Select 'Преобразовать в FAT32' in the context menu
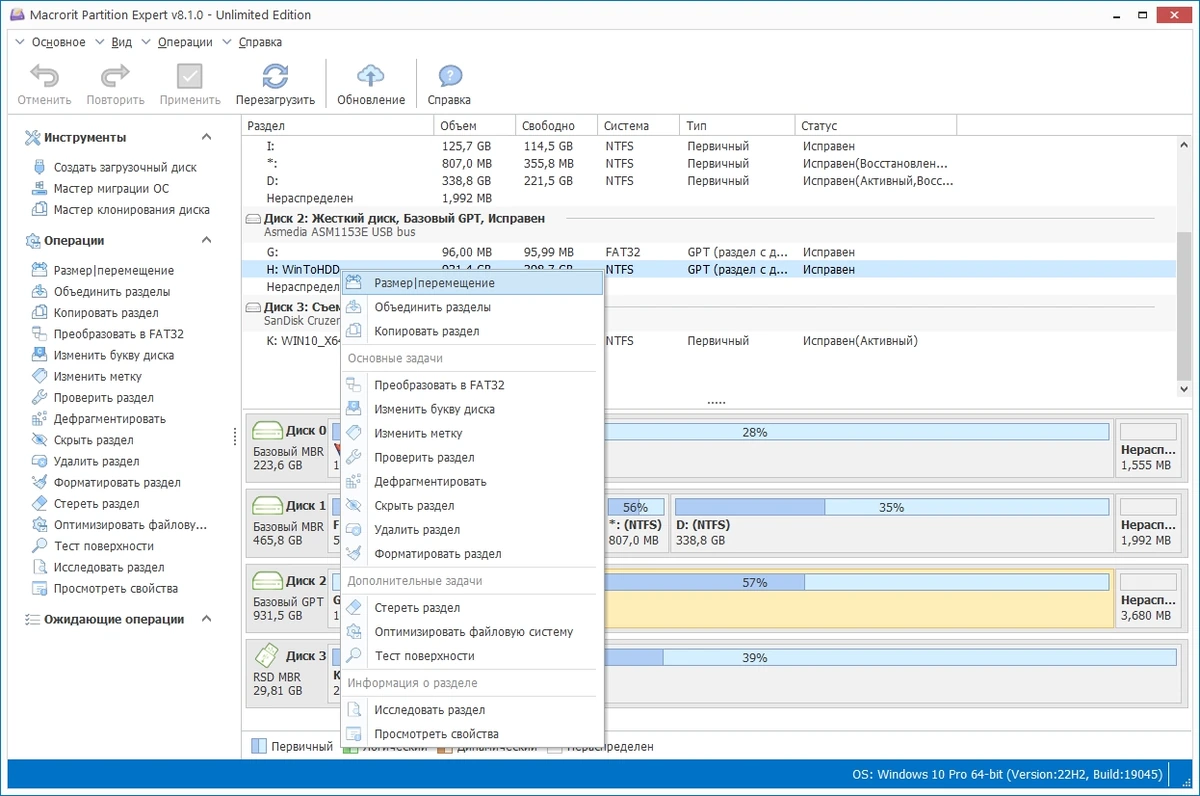The width and height of the screenshot is (1200, 796). click(x=472, y=385)
